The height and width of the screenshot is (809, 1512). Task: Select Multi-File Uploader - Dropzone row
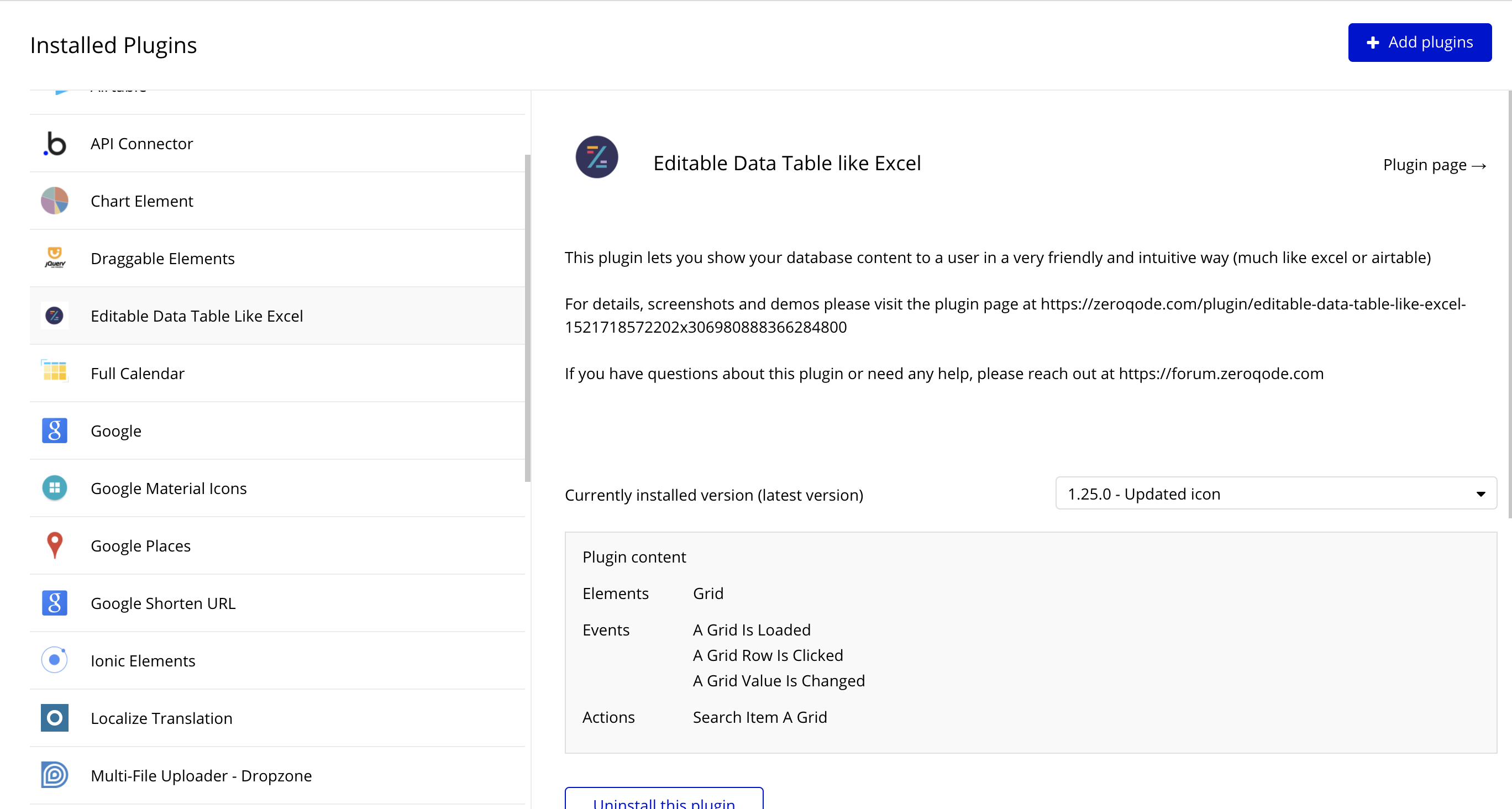tap(277, 776)
